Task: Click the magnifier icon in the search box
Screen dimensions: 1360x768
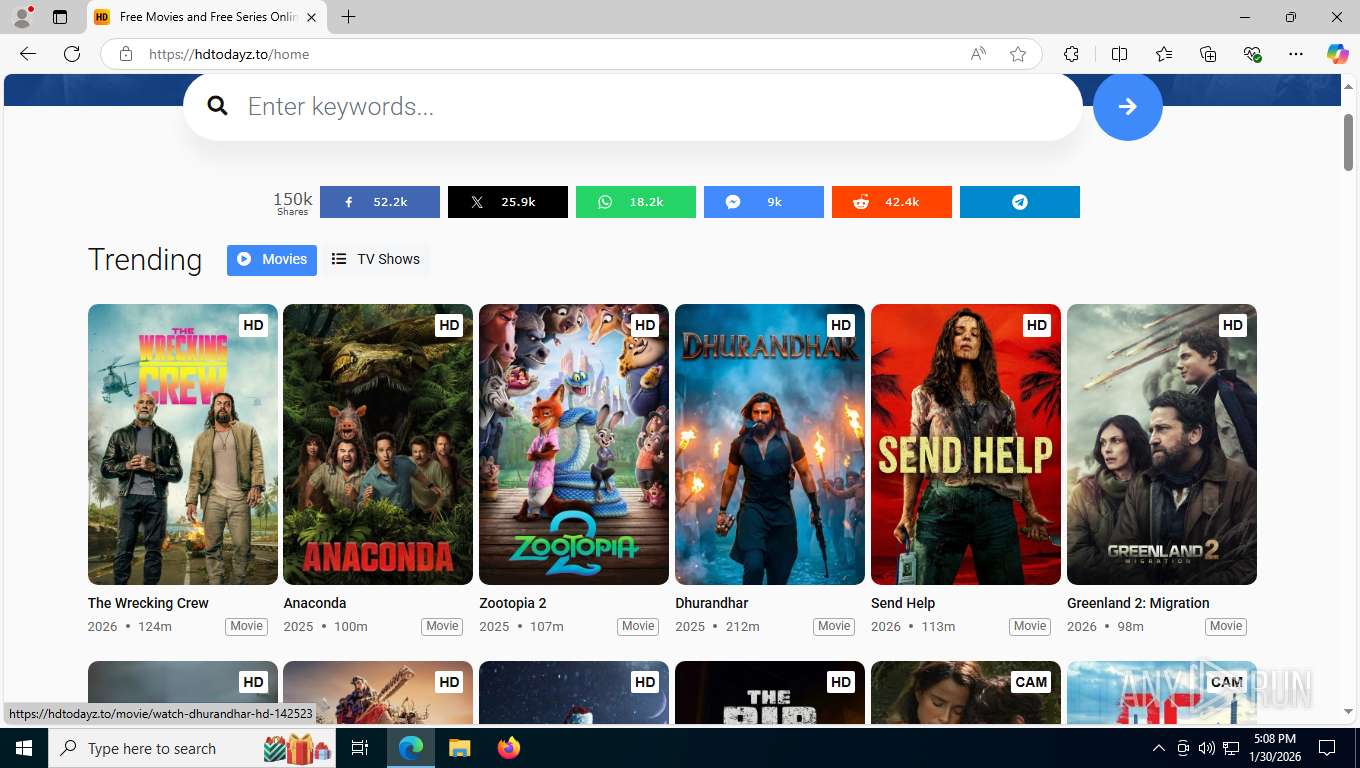Action: click(217, 106)
